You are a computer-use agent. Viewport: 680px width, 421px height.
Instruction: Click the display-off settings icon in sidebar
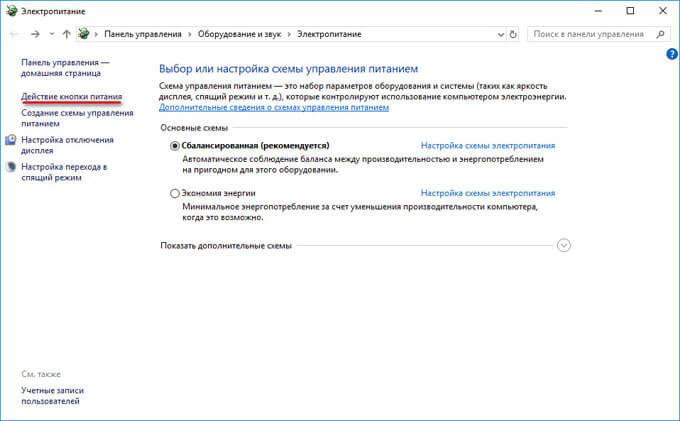(x=11, y=140)
